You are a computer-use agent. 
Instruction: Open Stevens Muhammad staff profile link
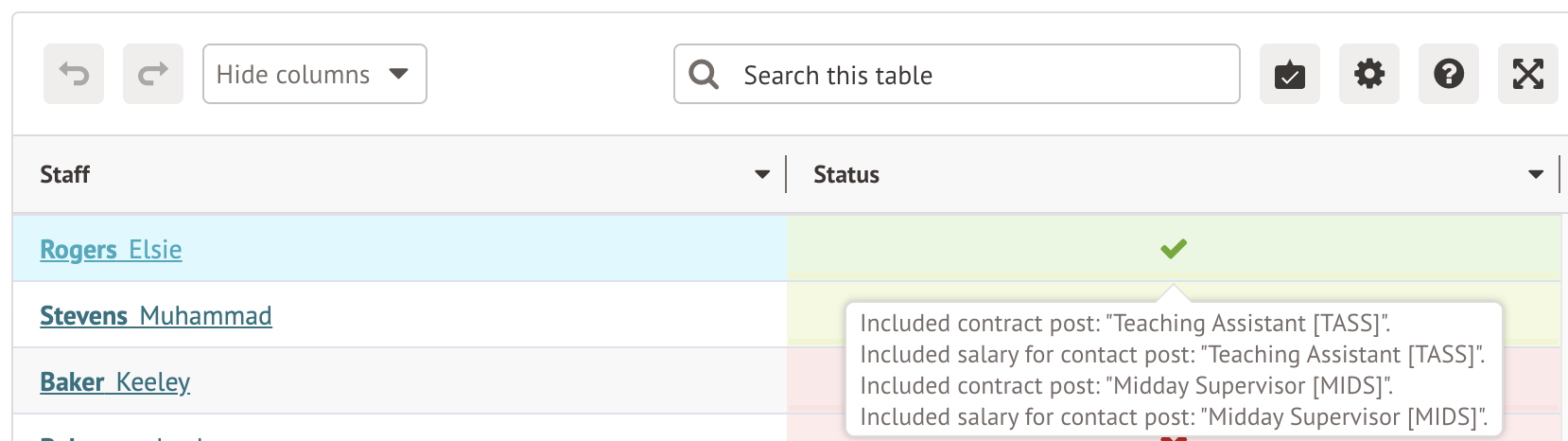pyautogui.click(x=156, y=316)
